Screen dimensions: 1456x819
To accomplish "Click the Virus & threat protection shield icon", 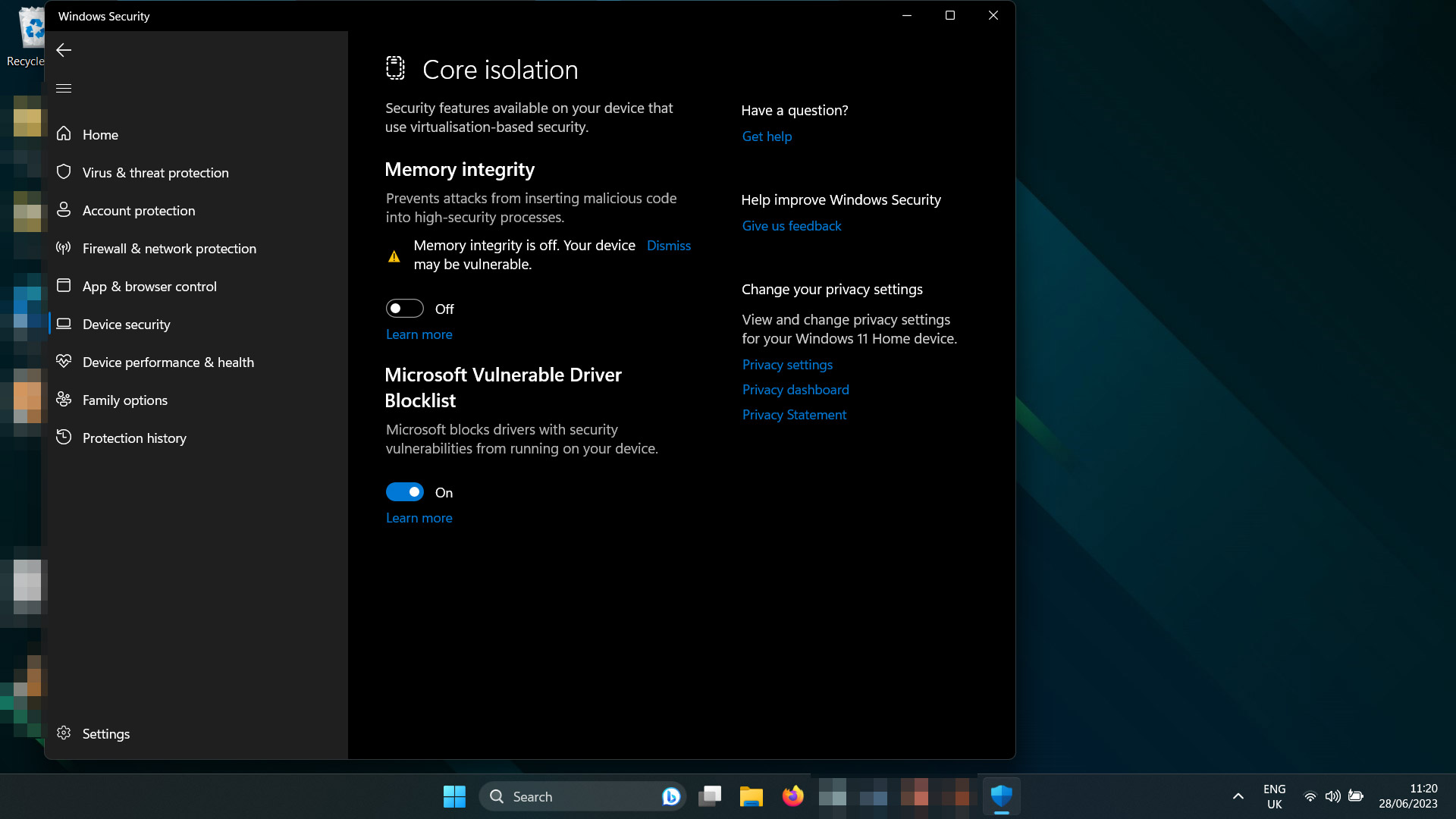I will coord(64,171).
